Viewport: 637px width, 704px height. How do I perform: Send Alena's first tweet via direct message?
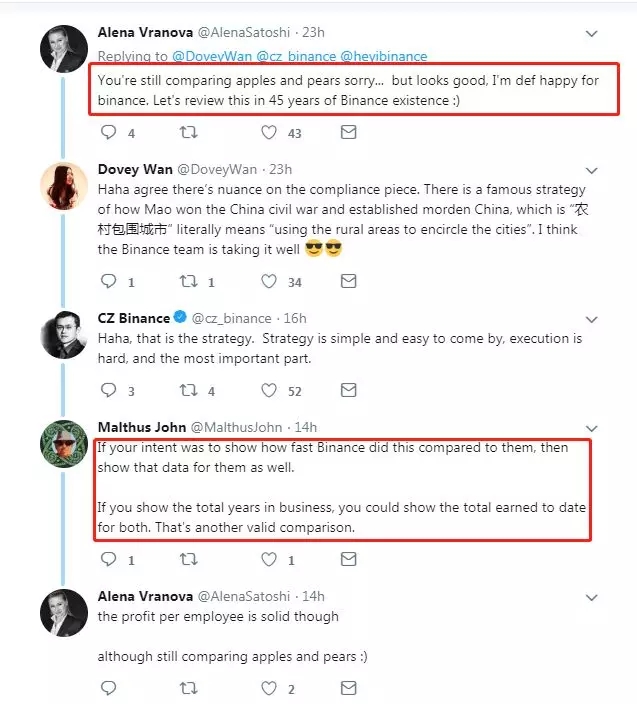[348, 132]
